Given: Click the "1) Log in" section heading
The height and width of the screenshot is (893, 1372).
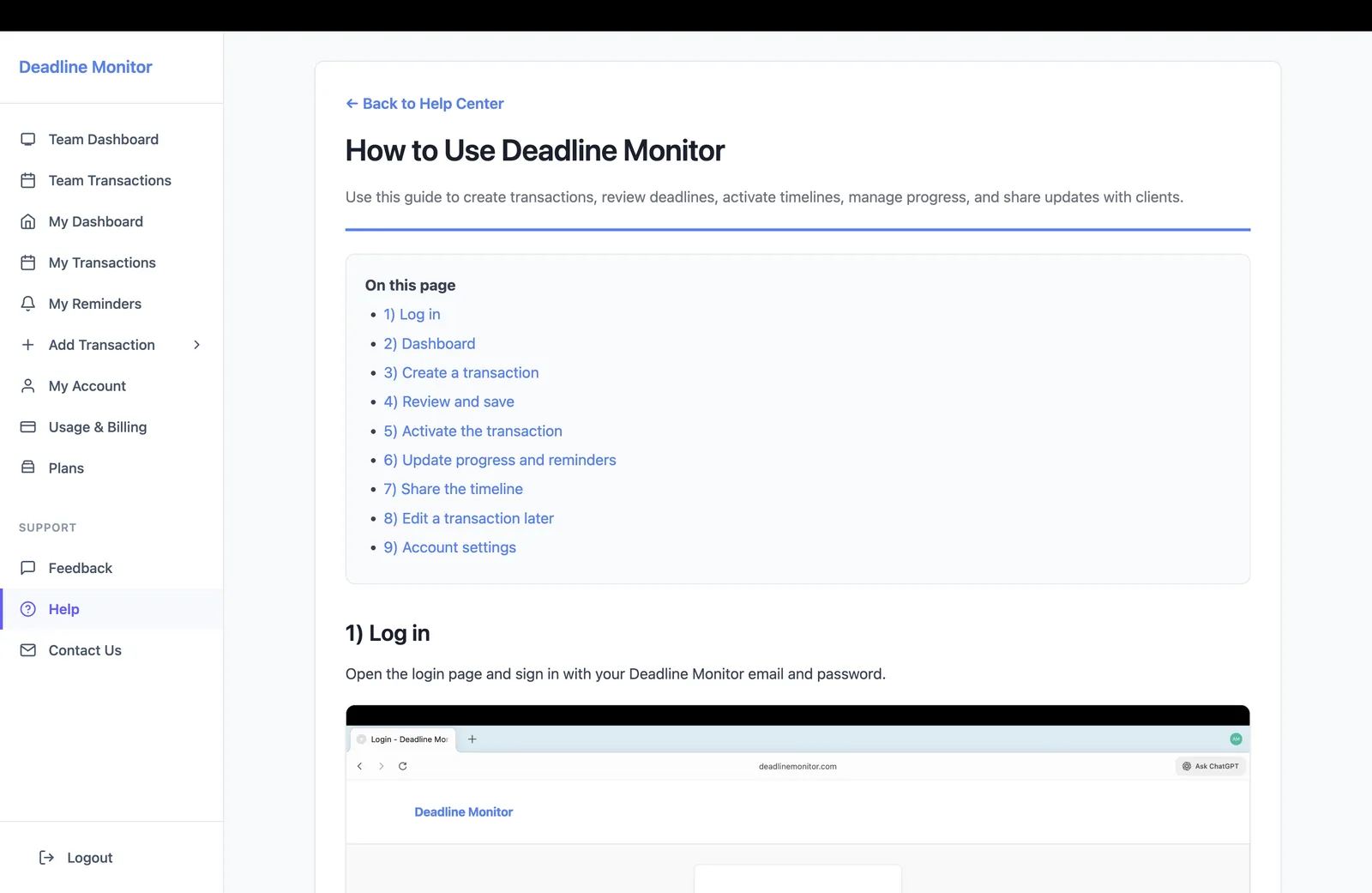Looking at the screenshot, I should pyautogui.click(x=388, y=633).
